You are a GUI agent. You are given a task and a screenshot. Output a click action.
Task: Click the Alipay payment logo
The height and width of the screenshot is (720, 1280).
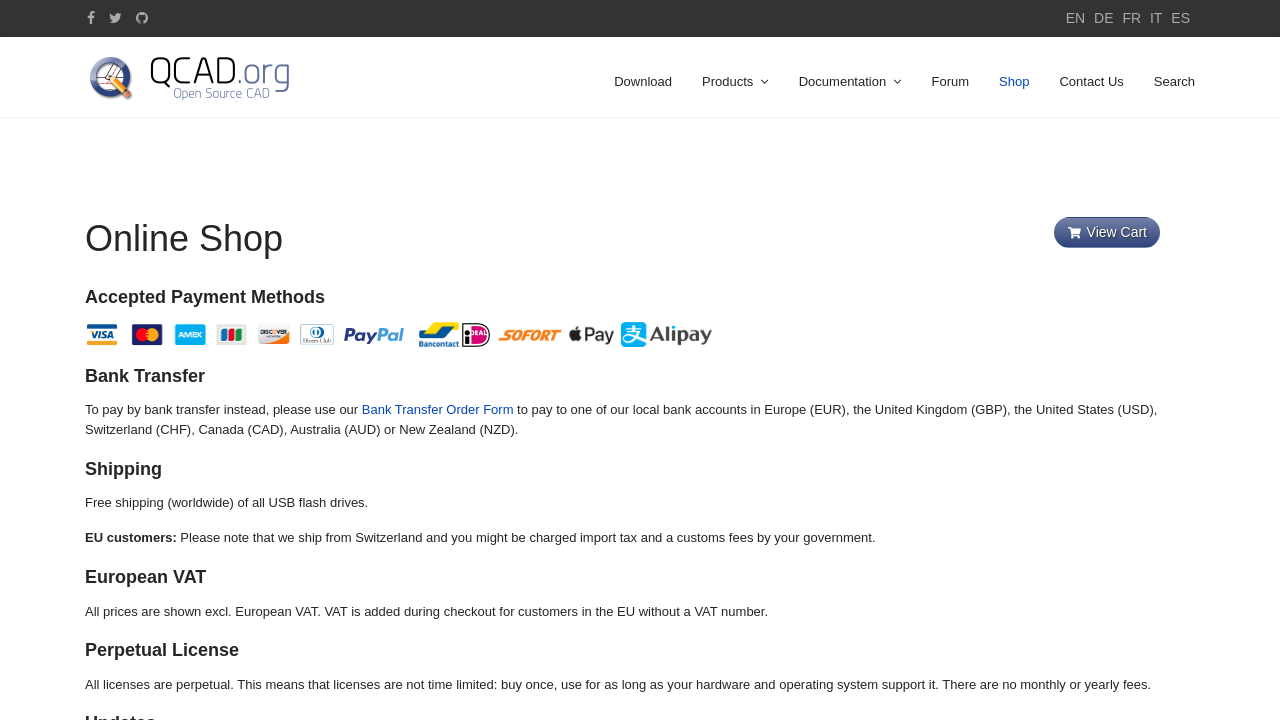tap(666, 335)
